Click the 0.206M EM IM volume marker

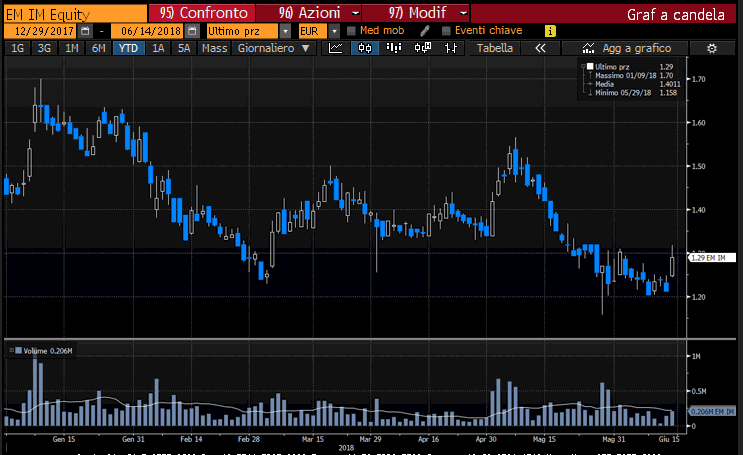coord(711,411)
